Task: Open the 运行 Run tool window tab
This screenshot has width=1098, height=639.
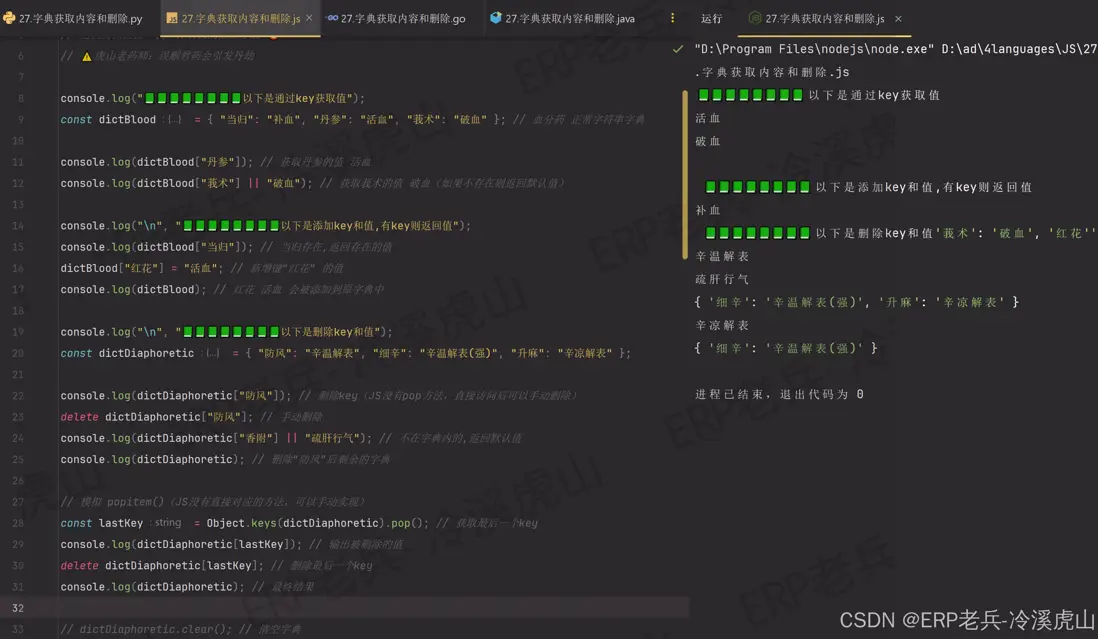Action: [712, 17]
